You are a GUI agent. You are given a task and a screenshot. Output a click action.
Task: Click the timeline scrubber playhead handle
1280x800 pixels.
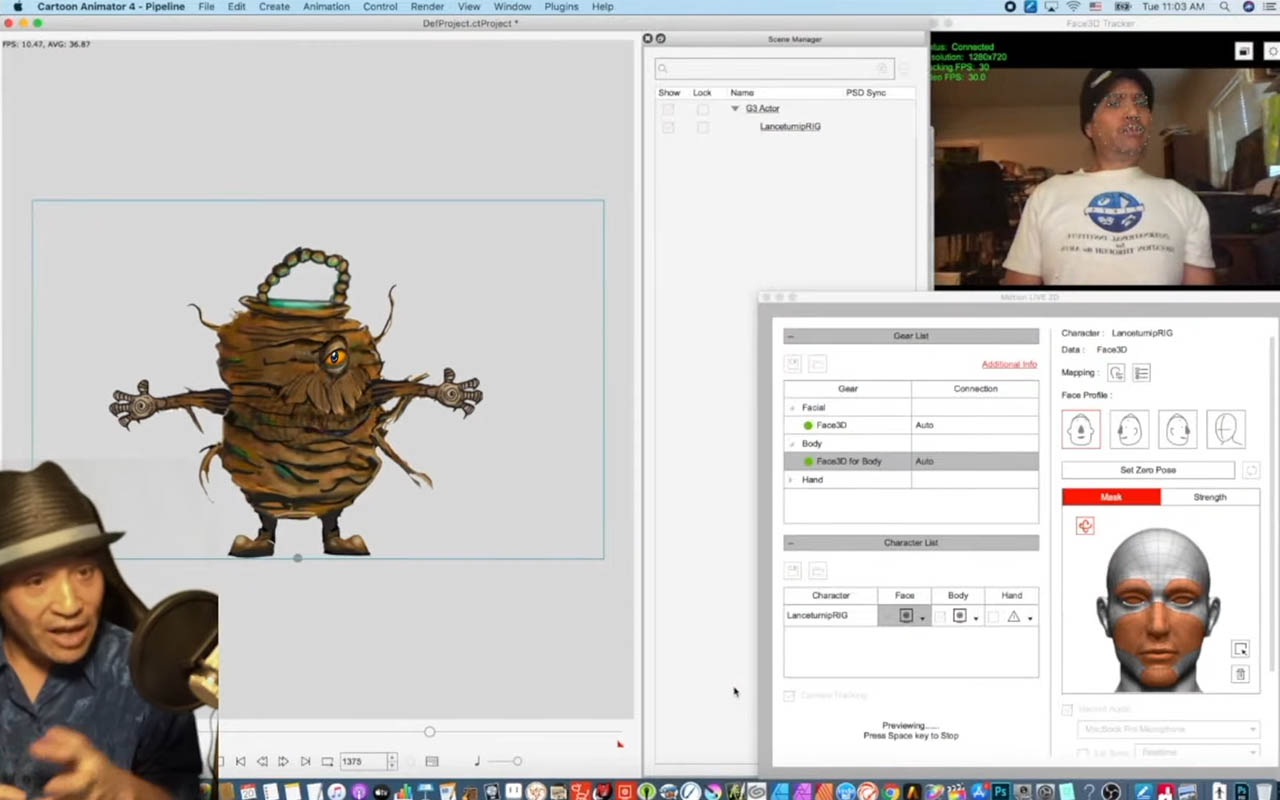[429, 732]
